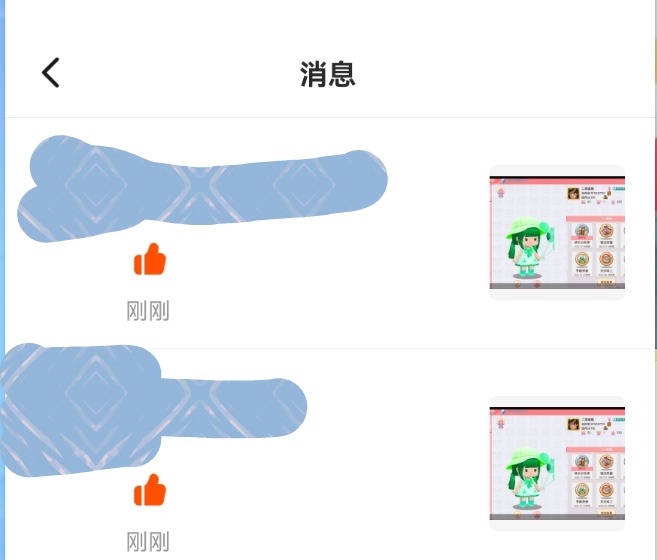
Task: Click the blue round badge in second thumbnail
Action: [x=582, y=461]
